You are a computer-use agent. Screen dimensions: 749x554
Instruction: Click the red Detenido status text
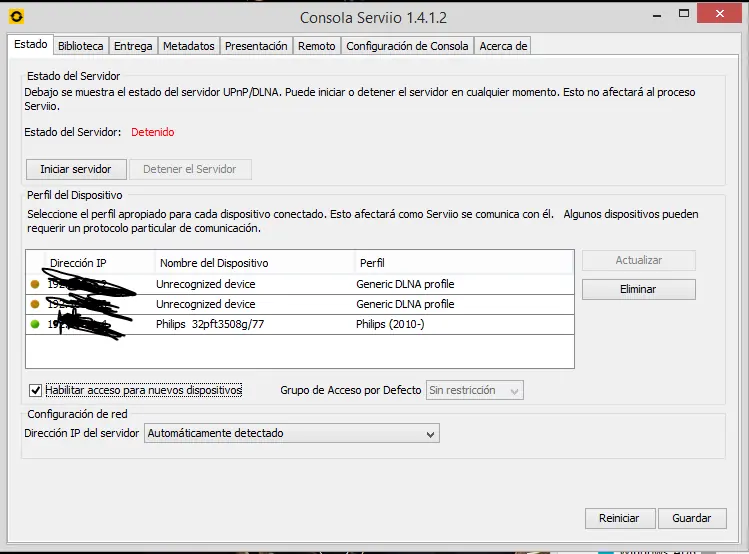153,132
